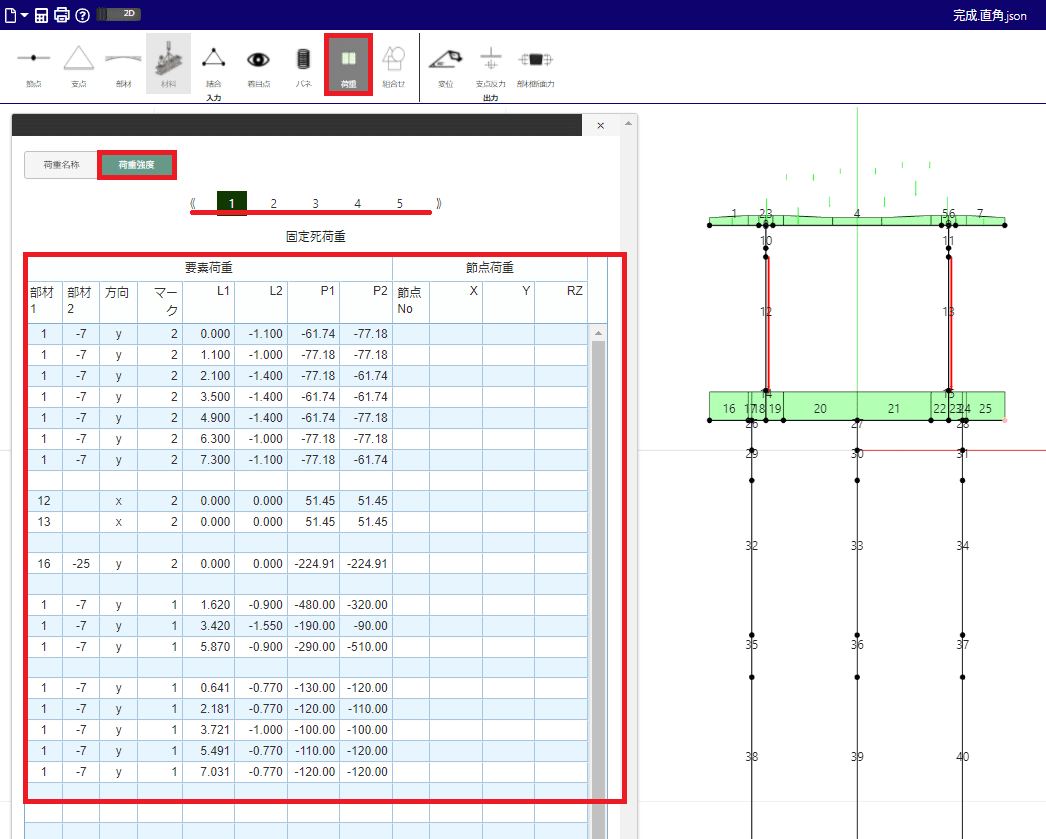The width and height of the screenshot is (1046, 839).
Task: Select the P2 cell showing -510.00
Action: click(x=366, y=647)
